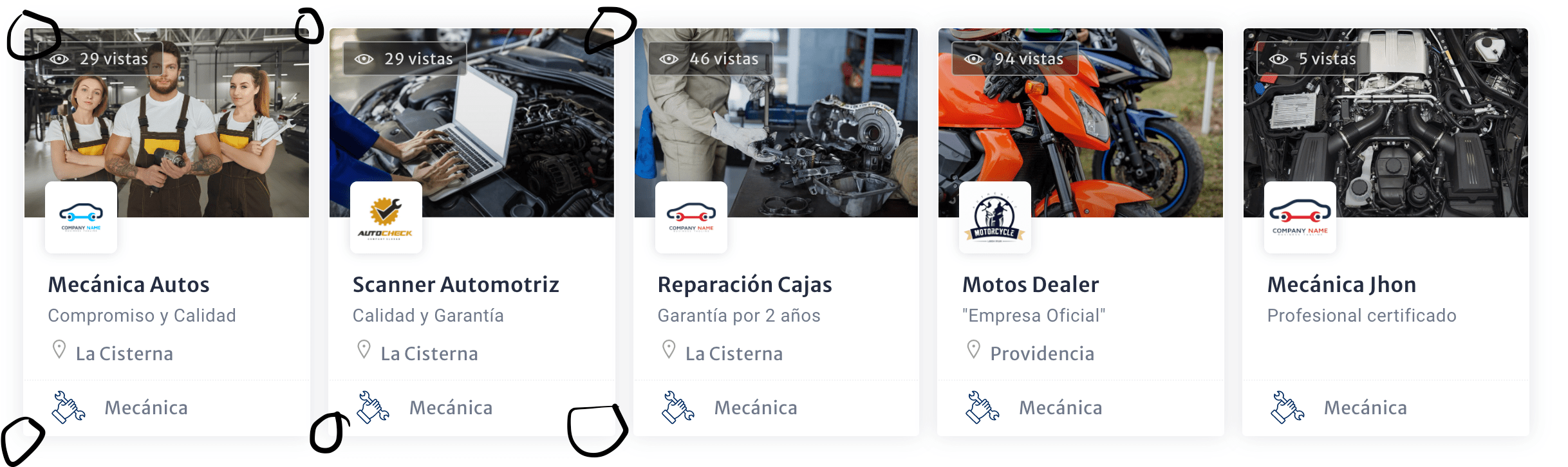
Task: Click the location pin on Scanner Automotriz card
Action: pos(364,349)
